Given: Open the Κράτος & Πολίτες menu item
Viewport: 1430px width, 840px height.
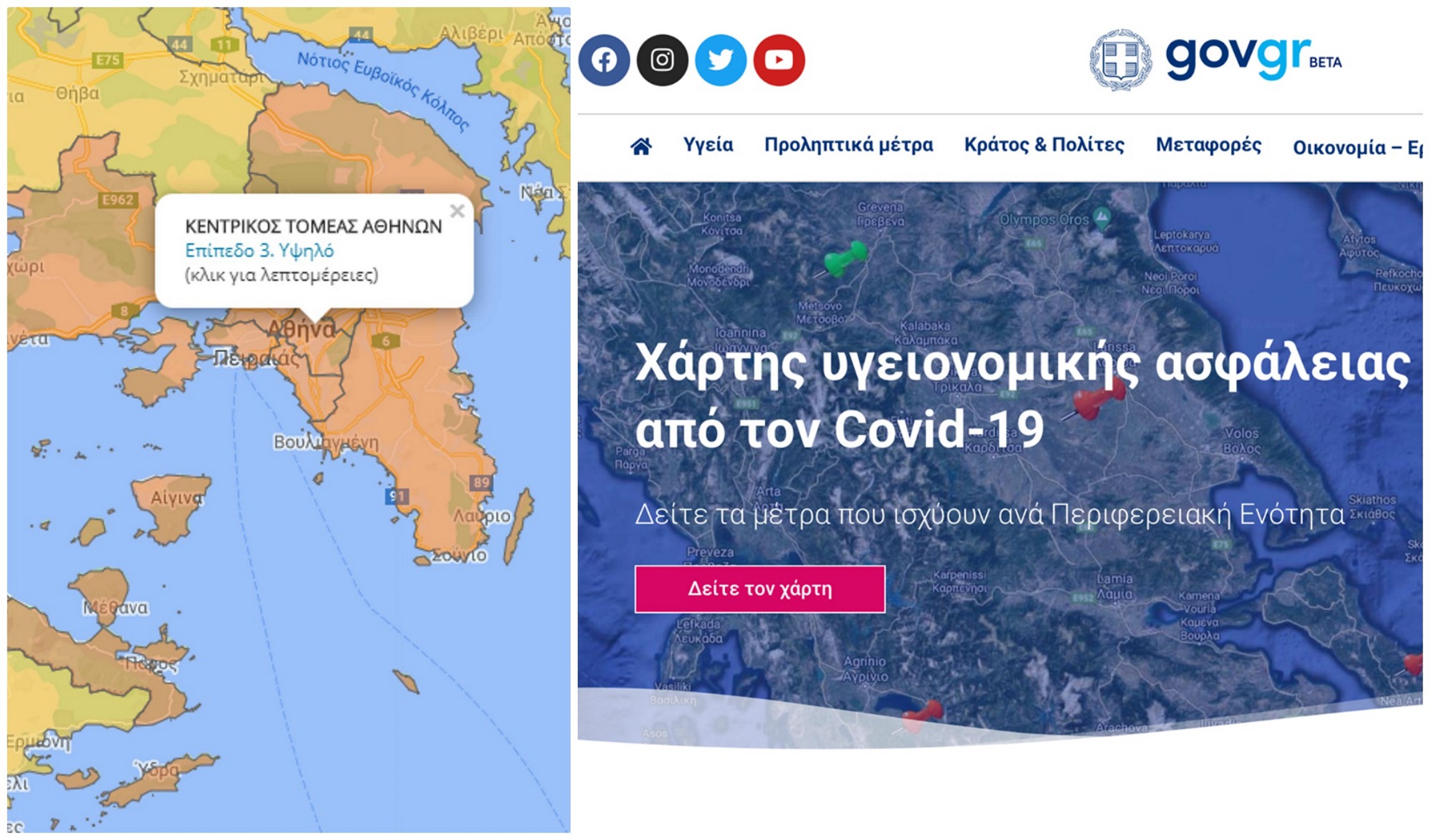Looking at the screenshot, I should 1045,145.
